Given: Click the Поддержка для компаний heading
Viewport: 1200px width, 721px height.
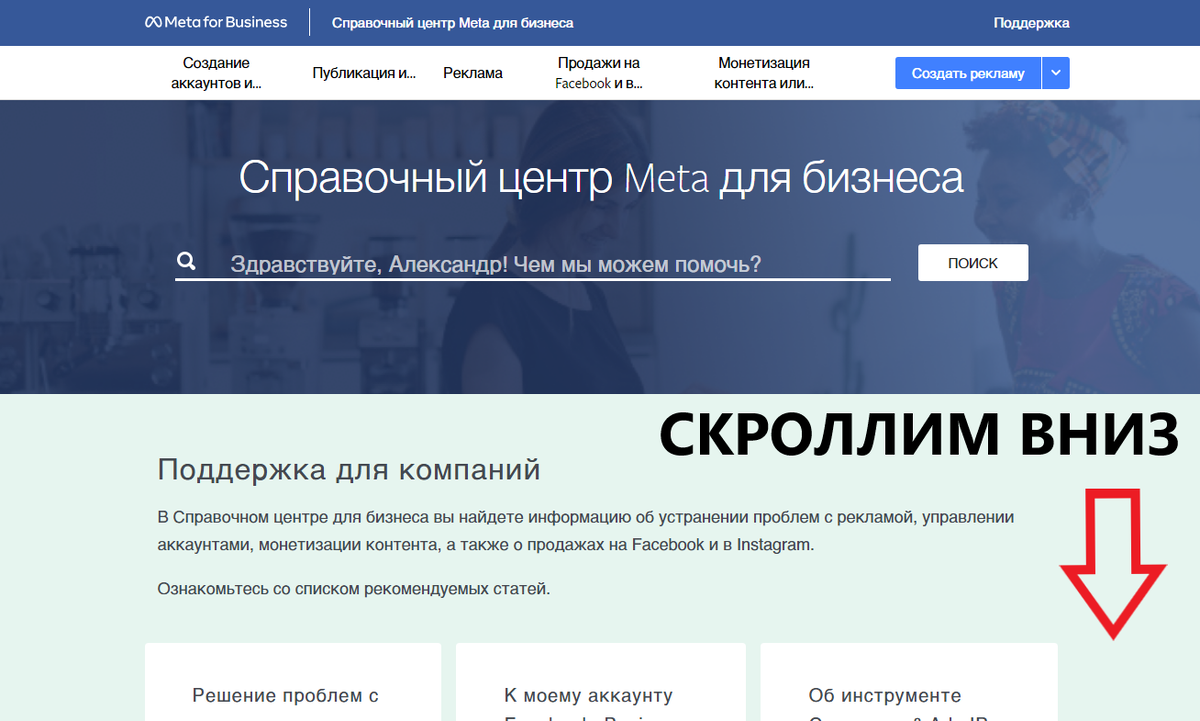Looking at the screenshot, I should click(x=348, y=468).
